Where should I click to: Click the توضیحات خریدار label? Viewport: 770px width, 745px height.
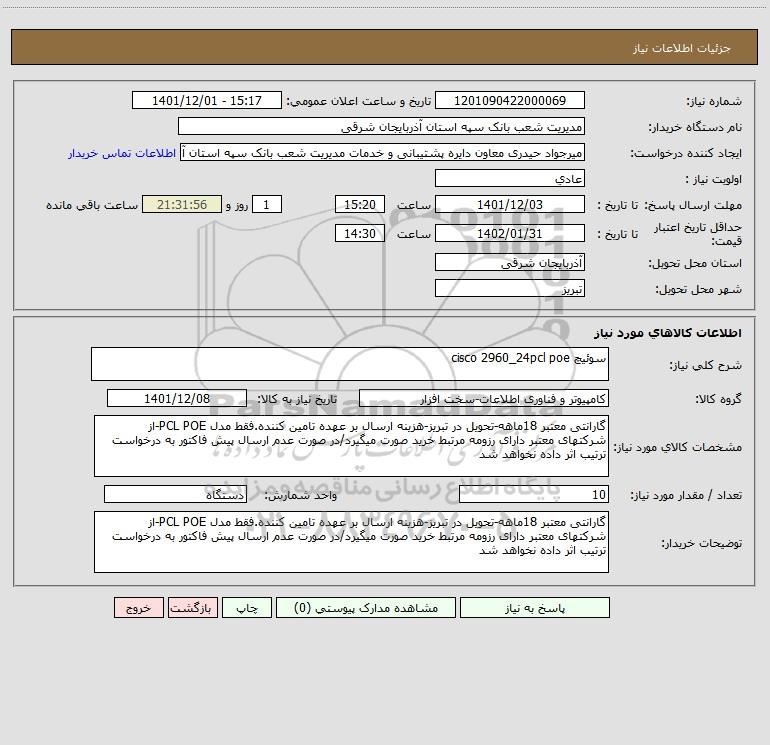[x=702, y=544]
